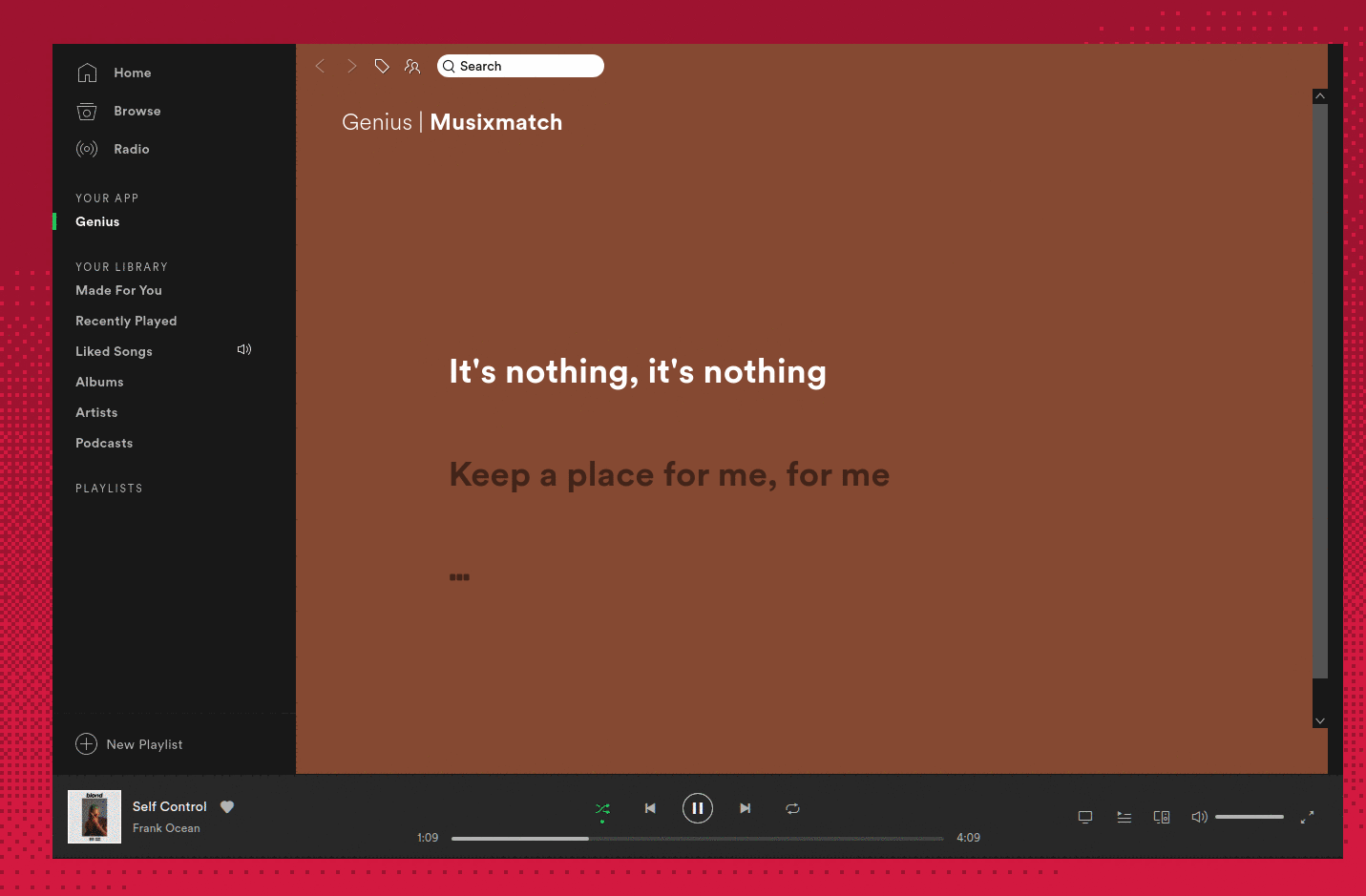Toggle shuffle playback
The image size is (1366, 896).
(602, 808)
